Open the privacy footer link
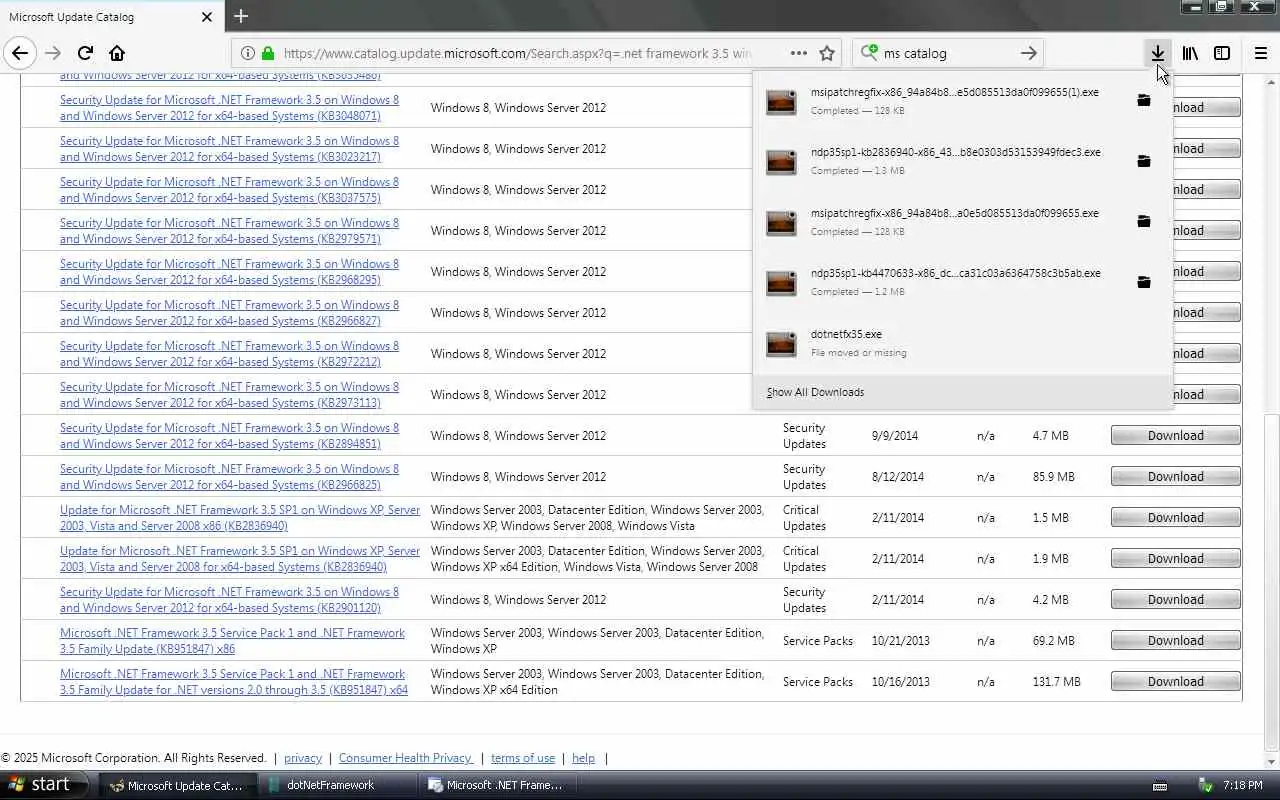The image size is (1280, 800). (303, 758)
